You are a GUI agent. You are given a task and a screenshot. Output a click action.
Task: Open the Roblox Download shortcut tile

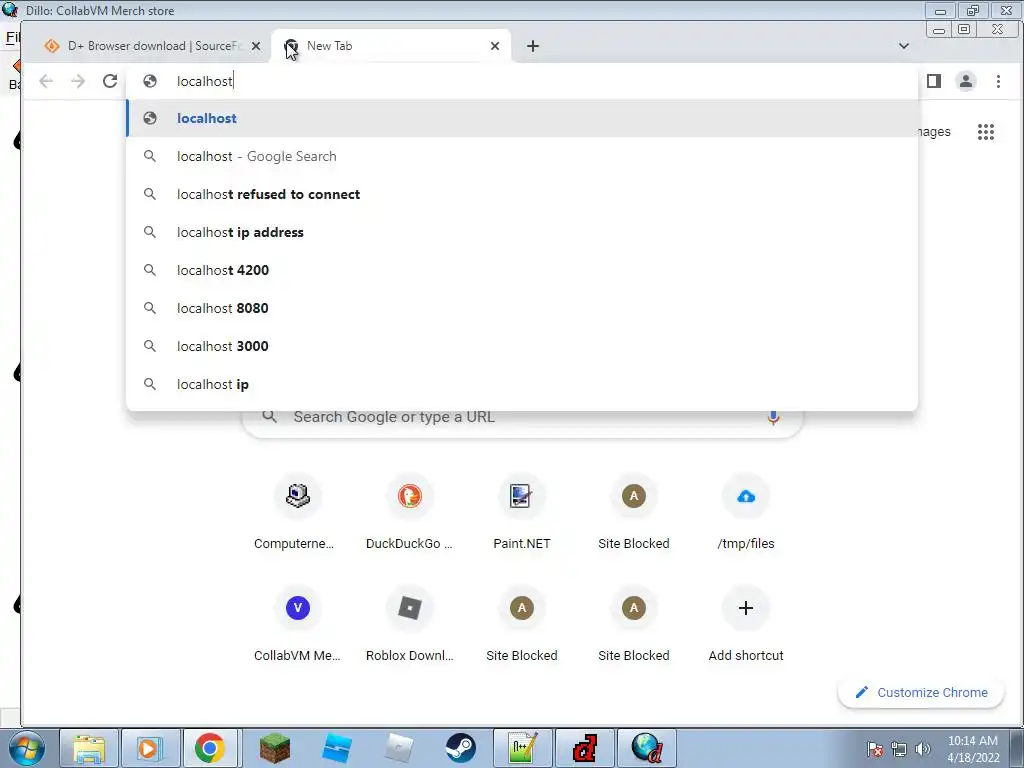409,625
